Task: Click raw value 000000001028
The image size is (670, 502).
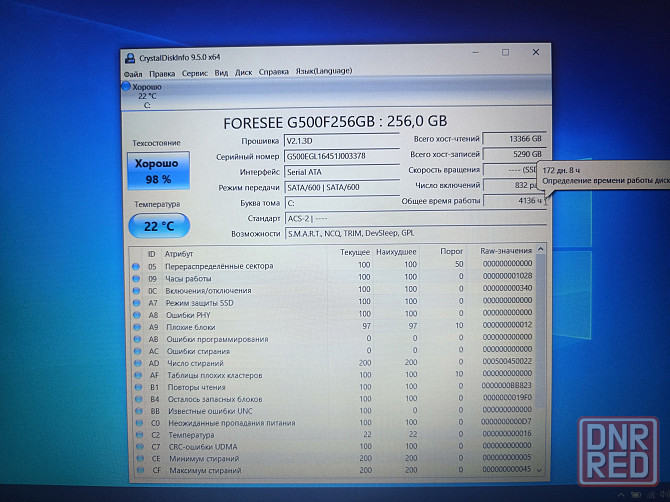Action: click(x=508, y=276)
